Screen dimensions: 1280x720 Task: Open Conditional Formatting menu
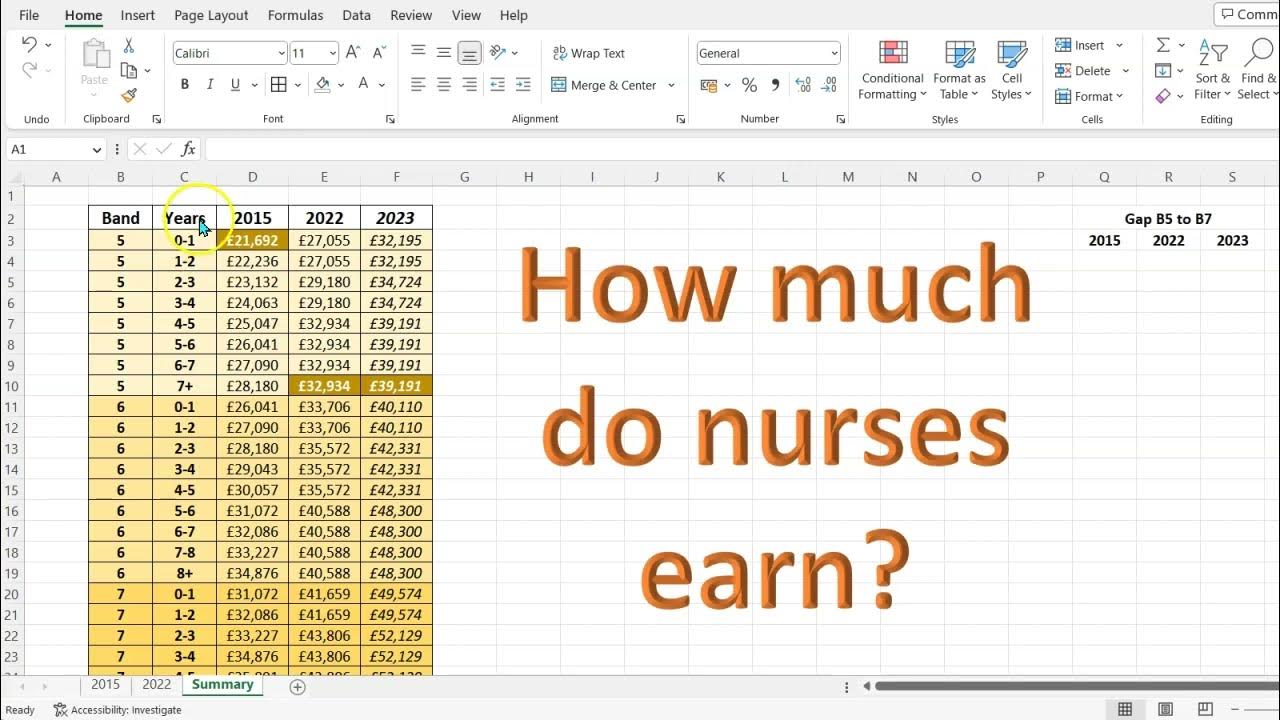[892, 70]
